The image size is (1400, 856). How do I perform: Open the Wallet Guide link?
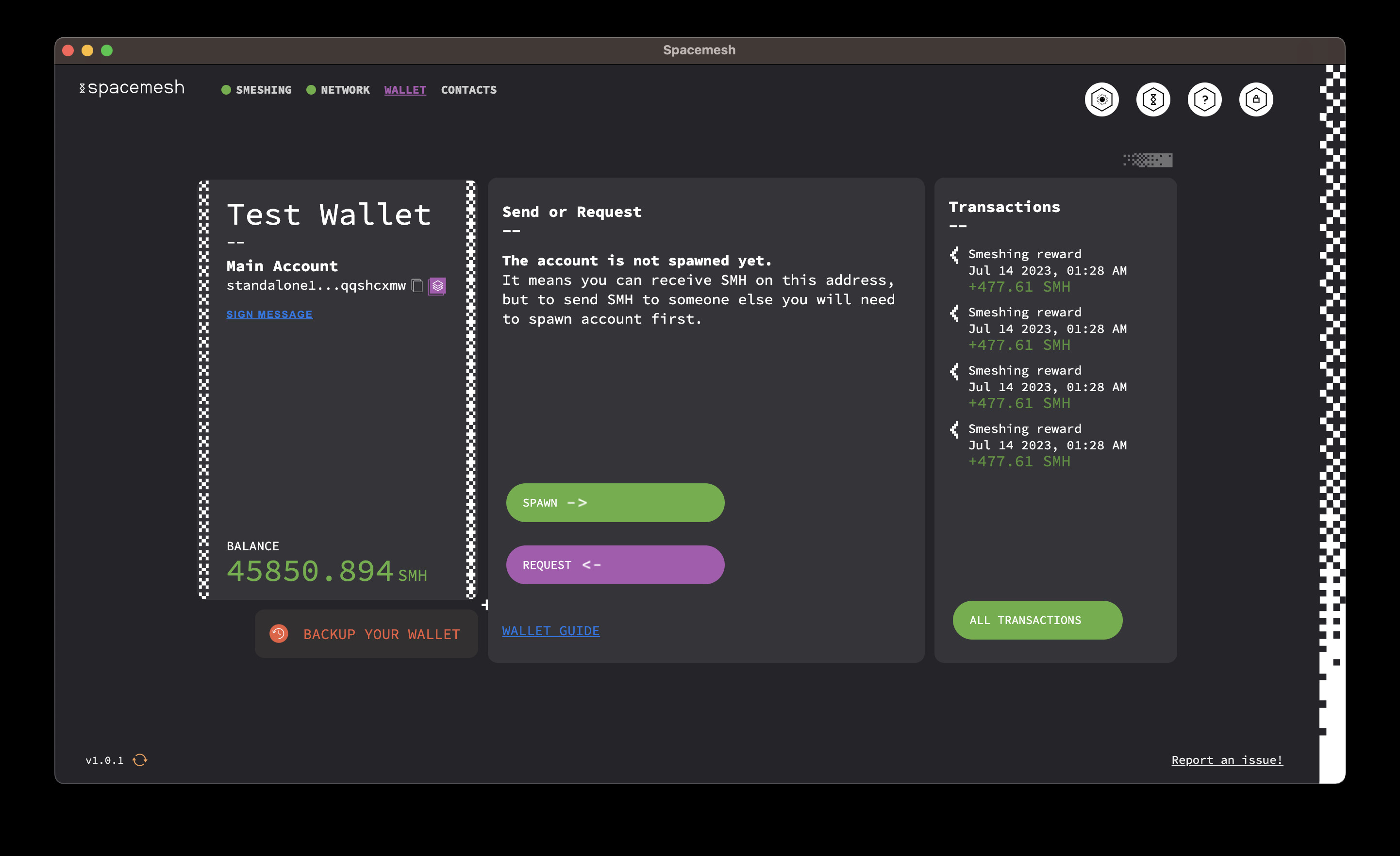(550, 630)
